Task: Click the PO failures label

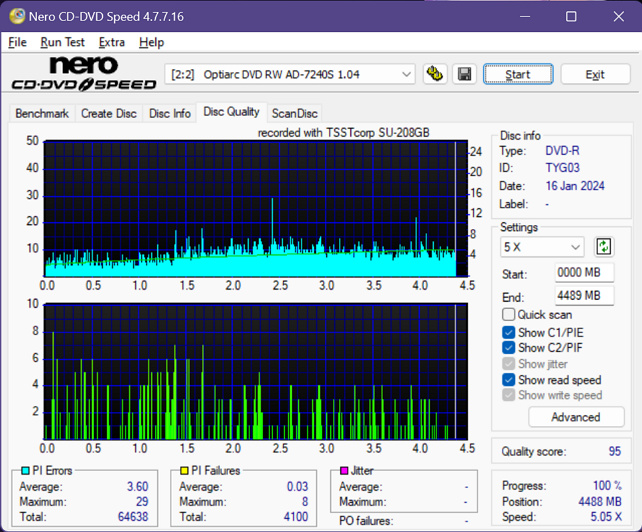Action: tap(366, 521)
